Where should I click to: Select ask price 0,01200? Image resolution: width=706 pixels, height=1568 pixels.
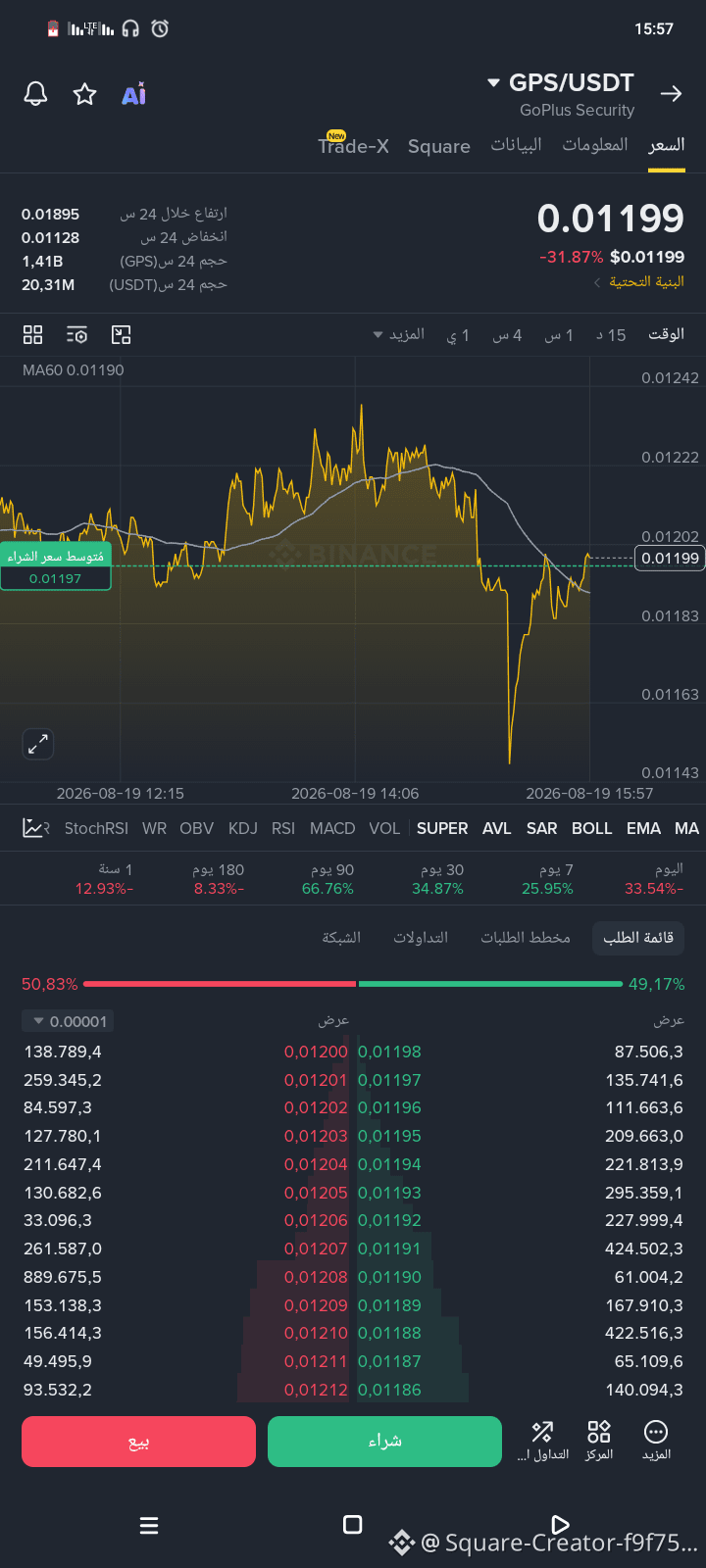(x=316, y=1052)
